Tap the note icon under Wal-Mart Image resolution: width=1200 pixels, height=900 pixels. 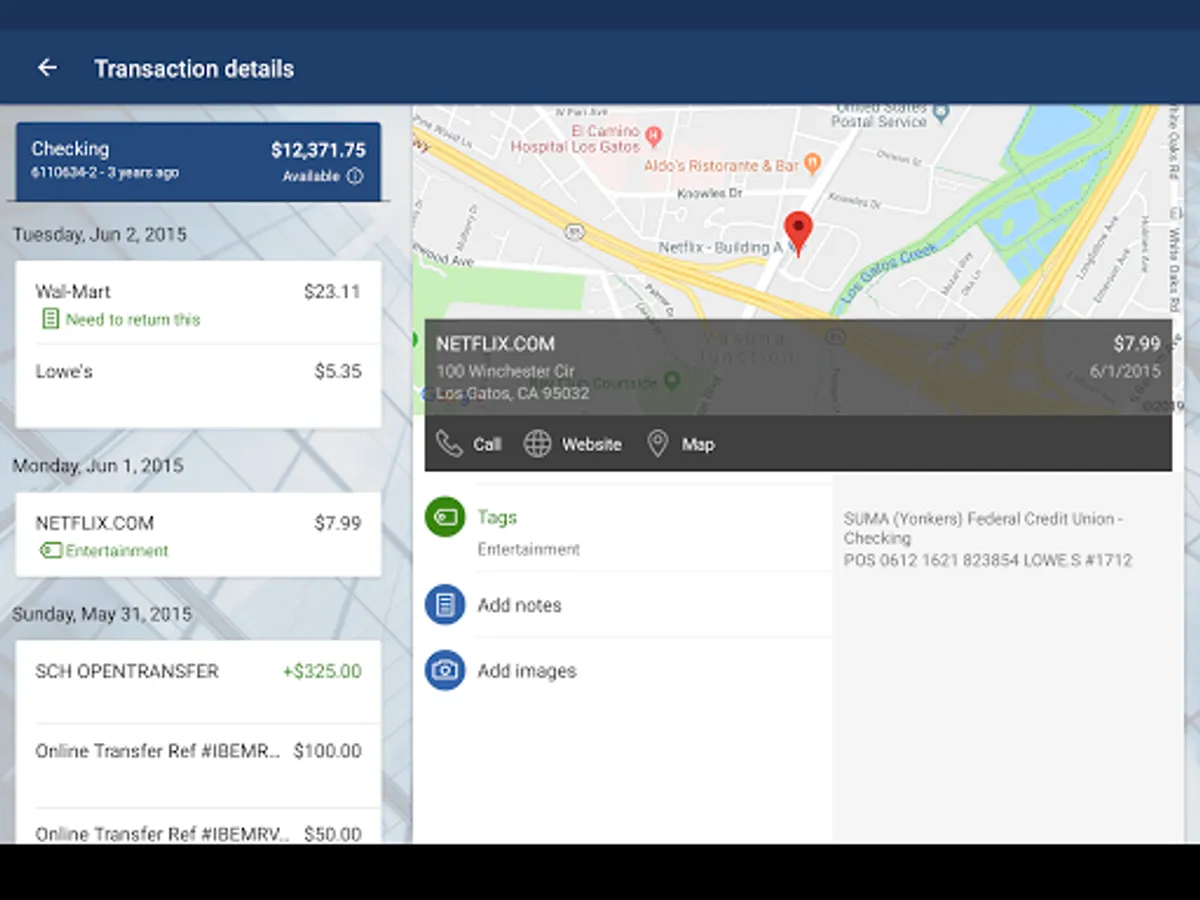coord(49,319)
